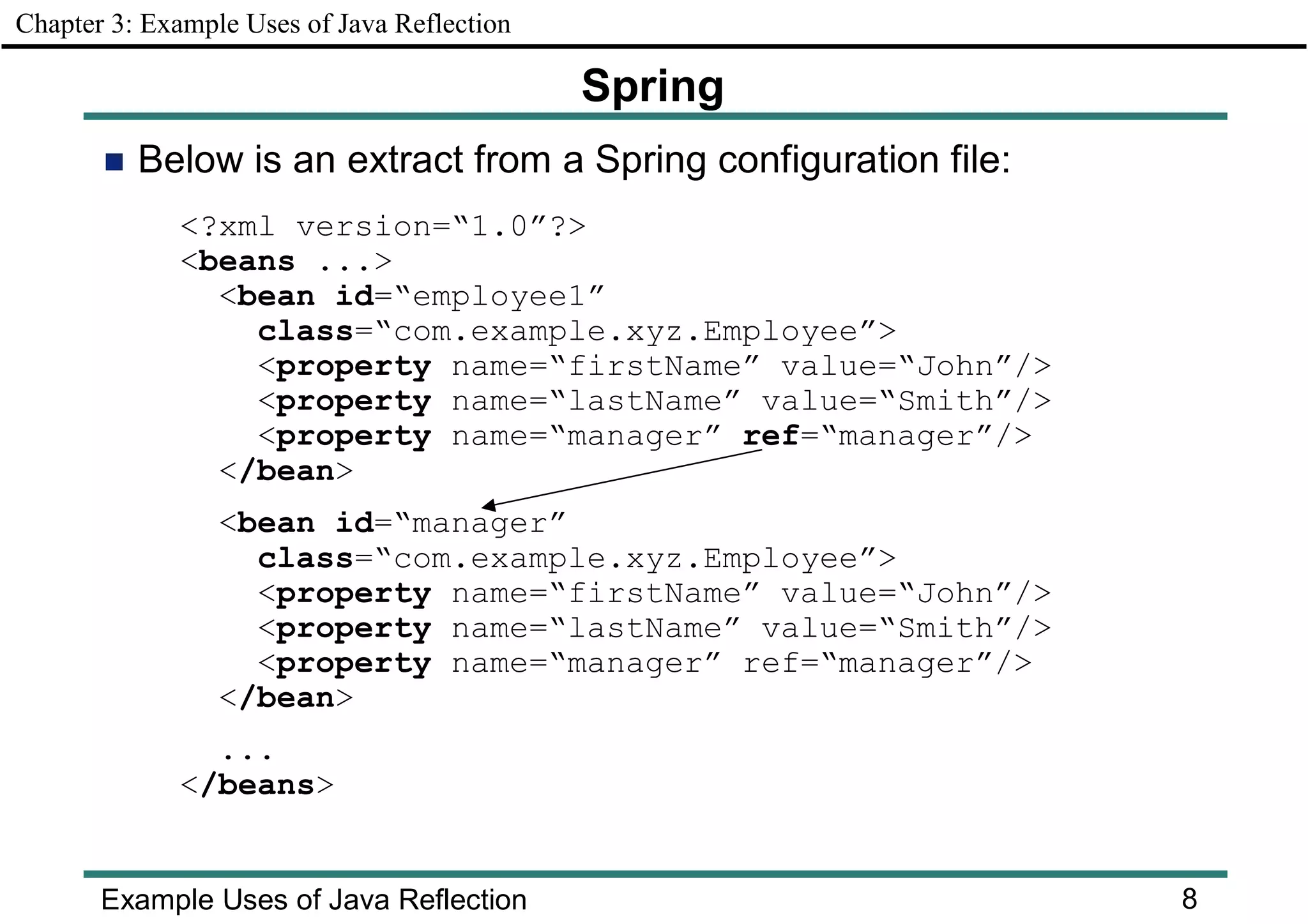
Task: Click the bold ref attribute keyword
Action: (x=770, y=436)
